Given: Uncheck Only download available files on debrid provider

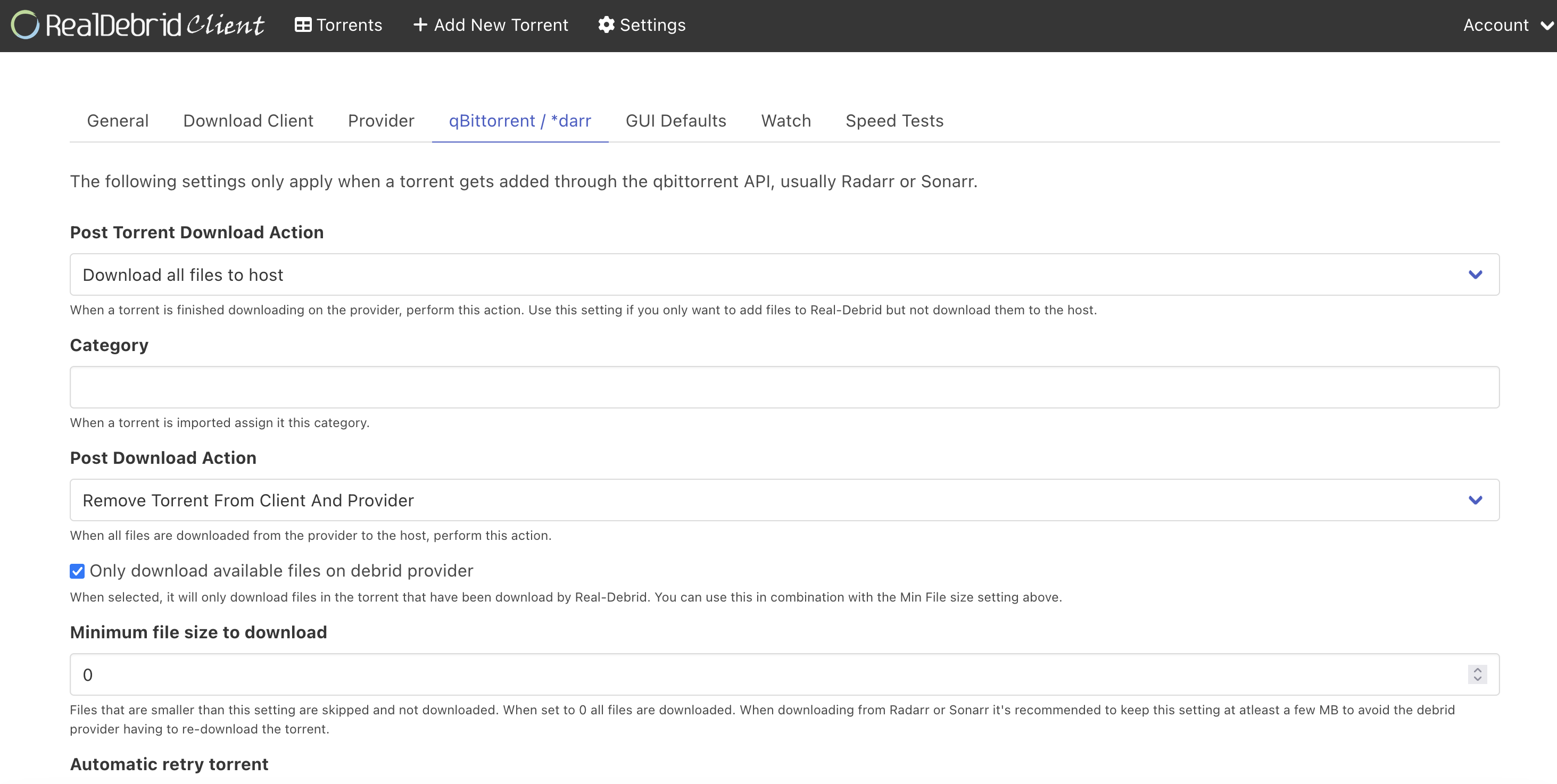Looking at the screenshot, I should (77, 571).
